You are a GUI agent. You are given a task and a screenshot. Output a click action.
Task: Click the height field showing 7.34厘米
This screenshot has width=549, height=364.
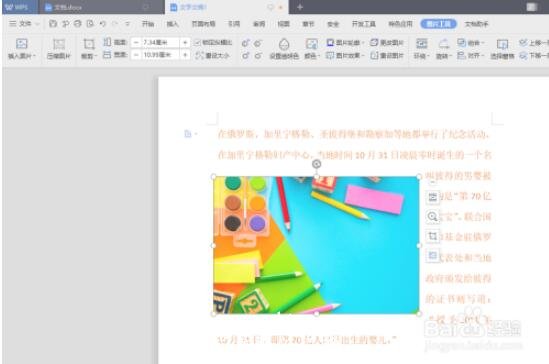pos(160,42)
